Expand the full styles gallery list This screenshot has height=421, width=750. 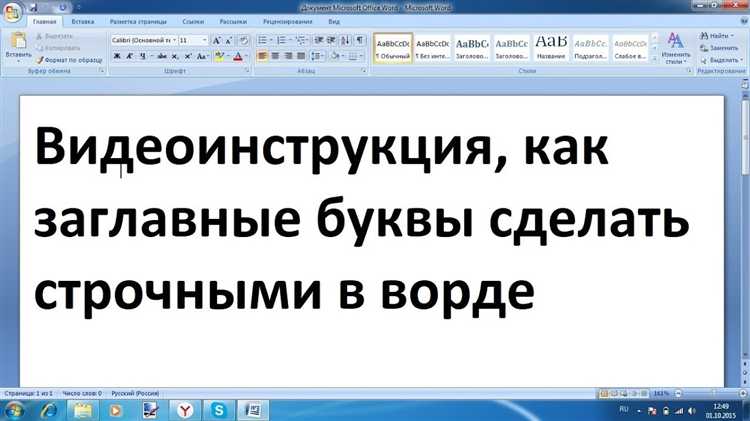(x=654, y=59)
